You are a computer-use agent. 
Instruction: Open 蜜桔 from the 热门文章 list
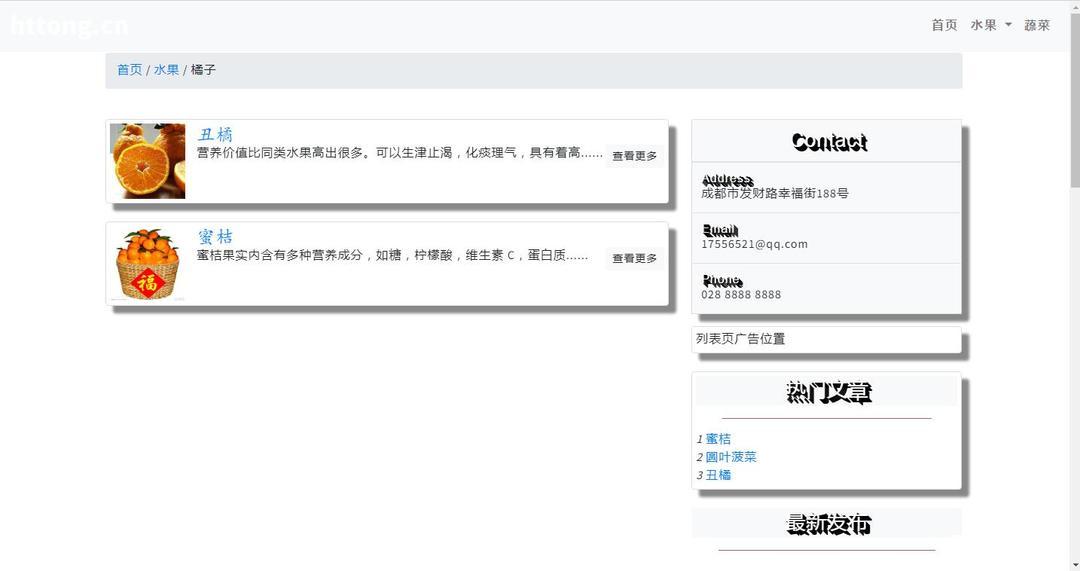[718, 439]
